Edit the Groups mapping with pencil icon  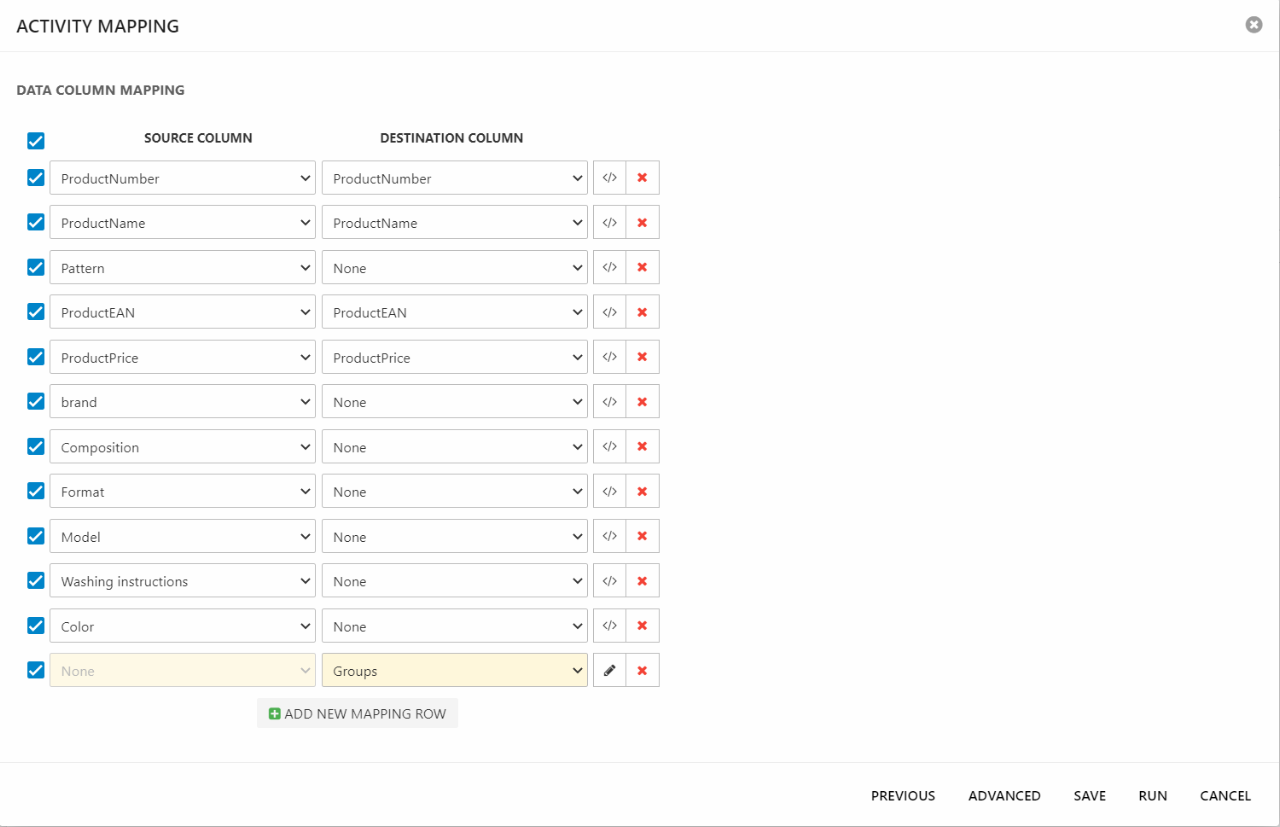click(x=609, y=671)
